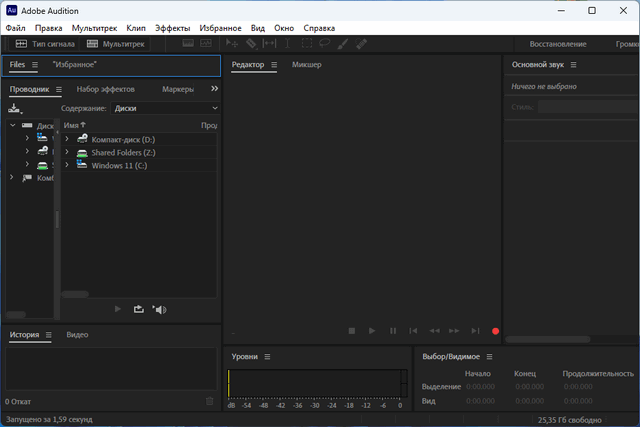Image resolution: width=640 pixels, height=427 pixels.
Task: Expand the Windows 11 (C:) drive
Action: pos(67,165)
